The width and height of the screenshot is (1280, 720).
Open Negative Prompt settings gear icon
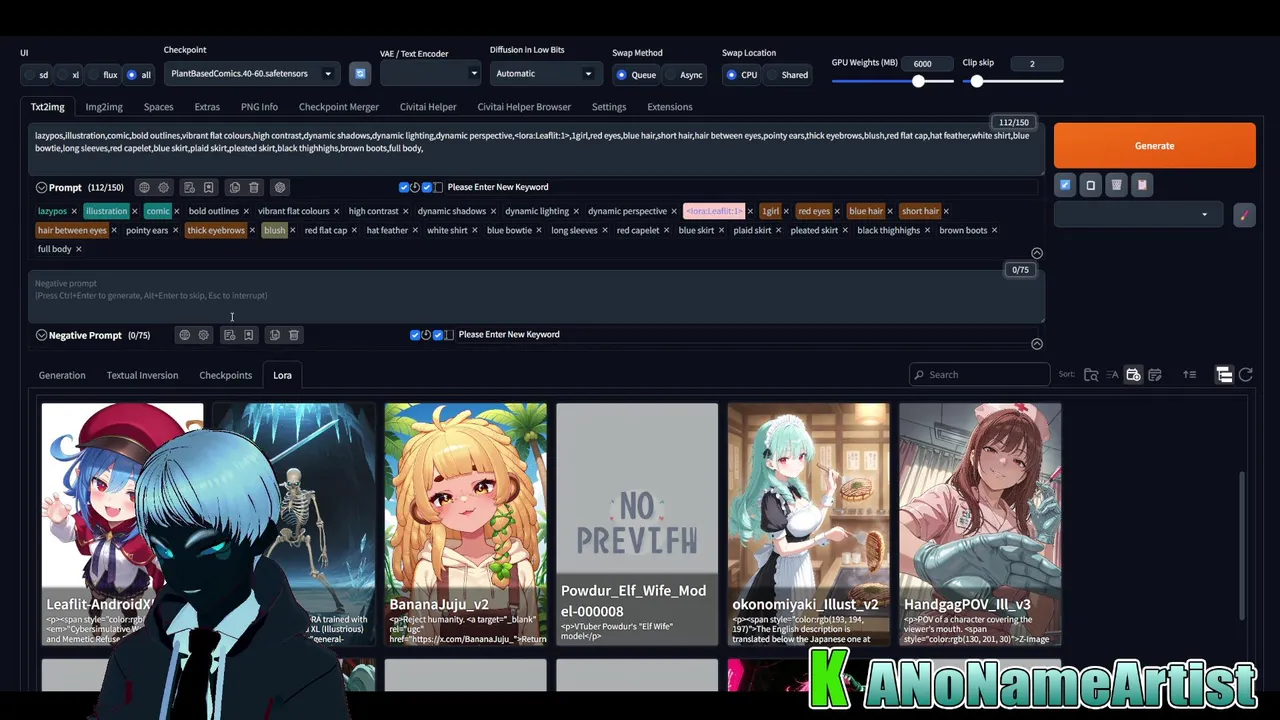click(204, 335)
